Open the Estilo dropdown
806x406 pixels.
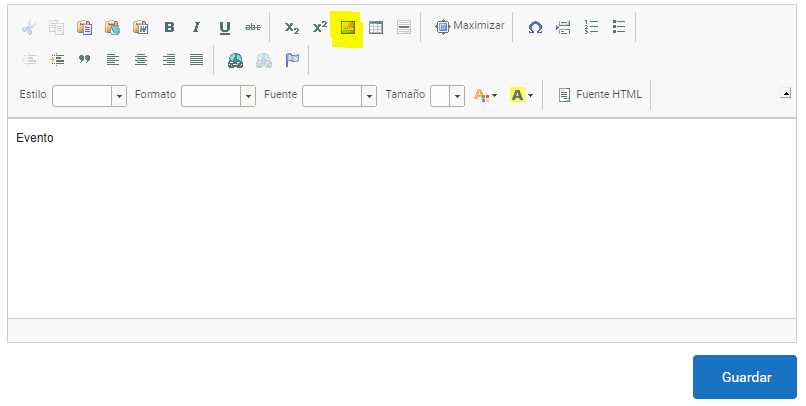[89, 96]
